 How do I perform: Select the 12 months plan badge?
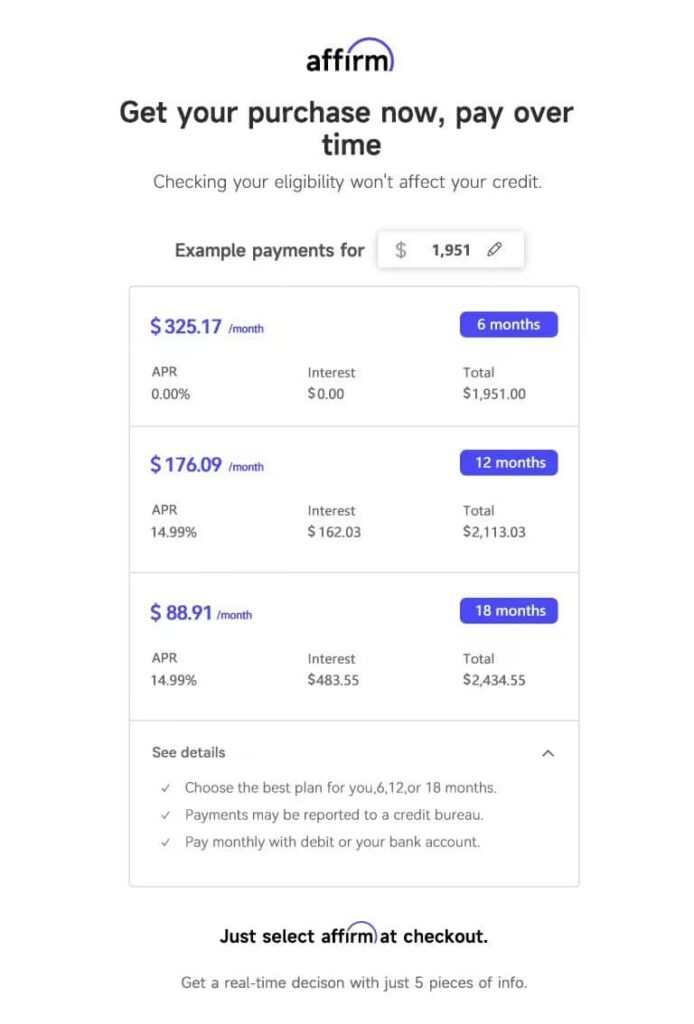click(508, 462)
